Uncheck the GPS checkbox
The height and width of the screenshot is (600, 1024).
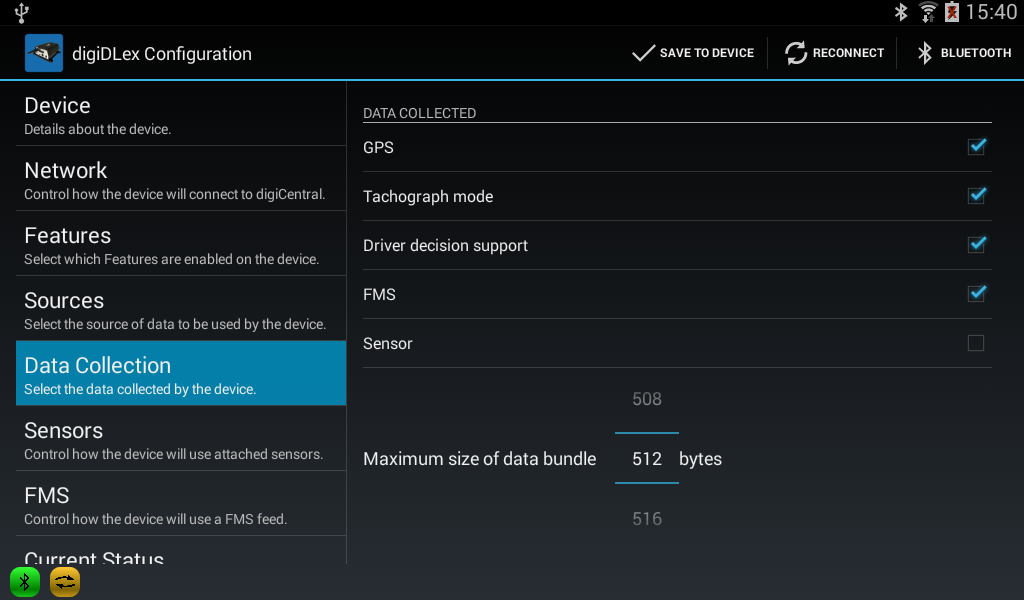click(x=976, y=147)
